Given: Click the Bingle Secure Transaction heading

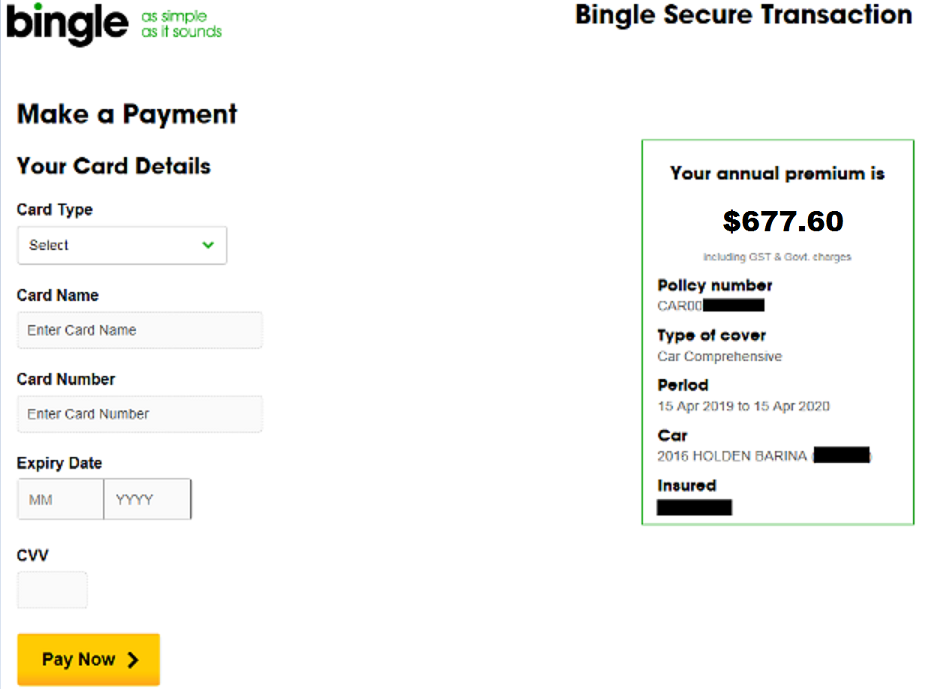Looking at the screenshot, I should [x=743, y=15].
